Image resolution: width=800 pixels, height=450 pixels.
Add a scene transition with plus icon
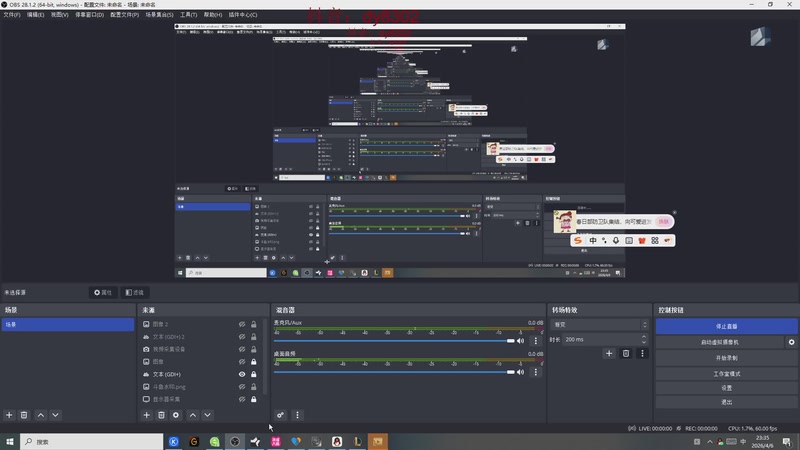(x=609, y=353)
